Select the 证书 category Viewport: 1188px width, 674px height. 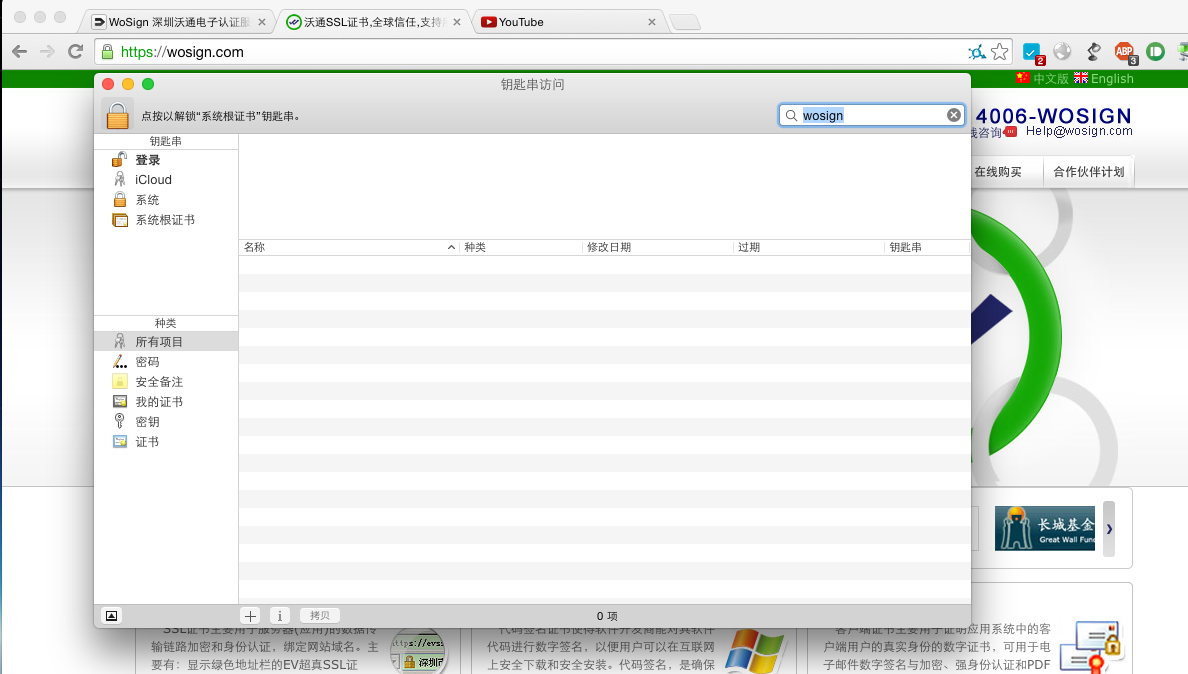[x=147, y=442]
